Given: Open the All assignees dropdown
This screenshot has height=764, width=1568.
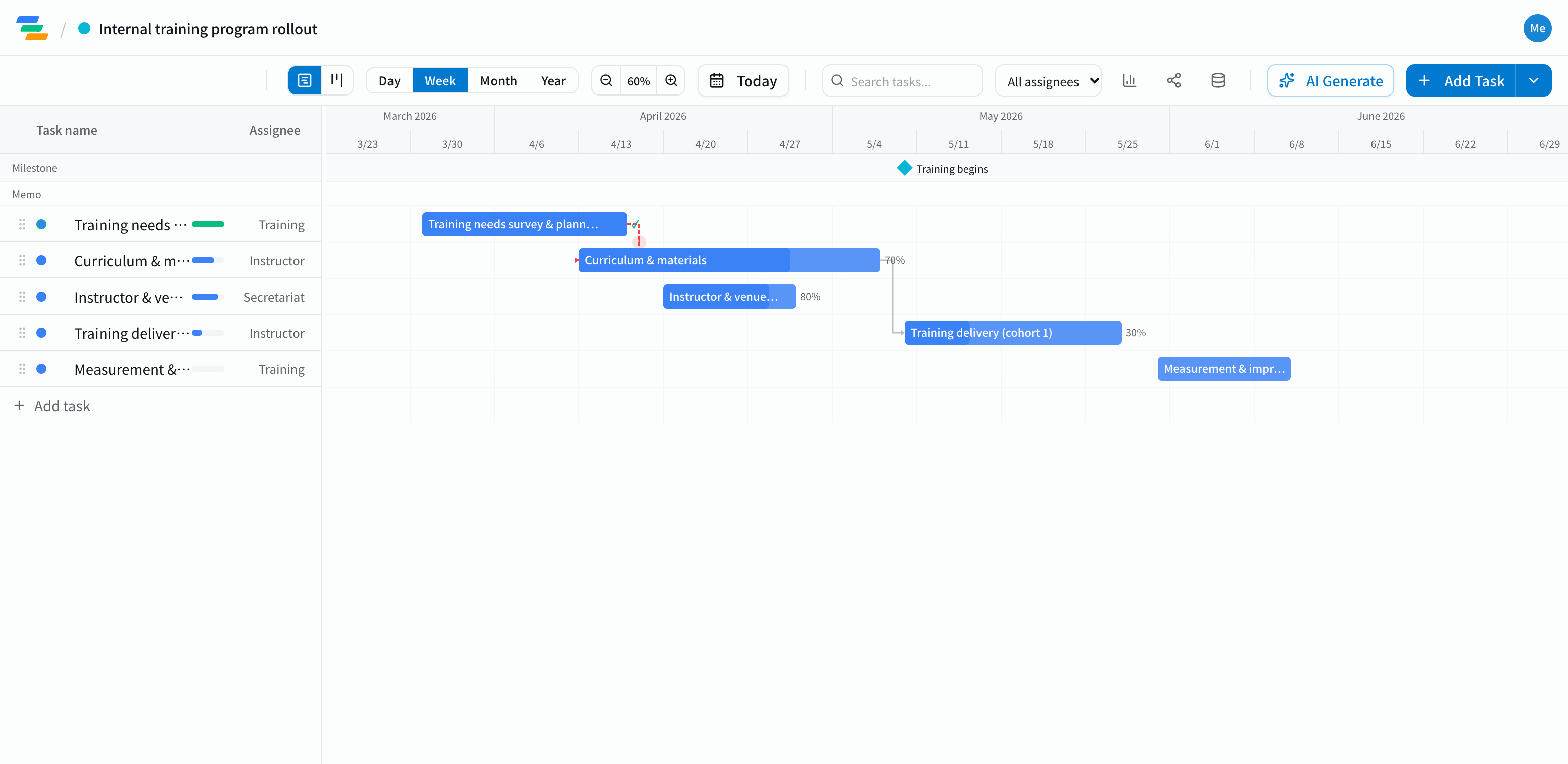Looking at the screenshot, I should tap(1049, 81).
